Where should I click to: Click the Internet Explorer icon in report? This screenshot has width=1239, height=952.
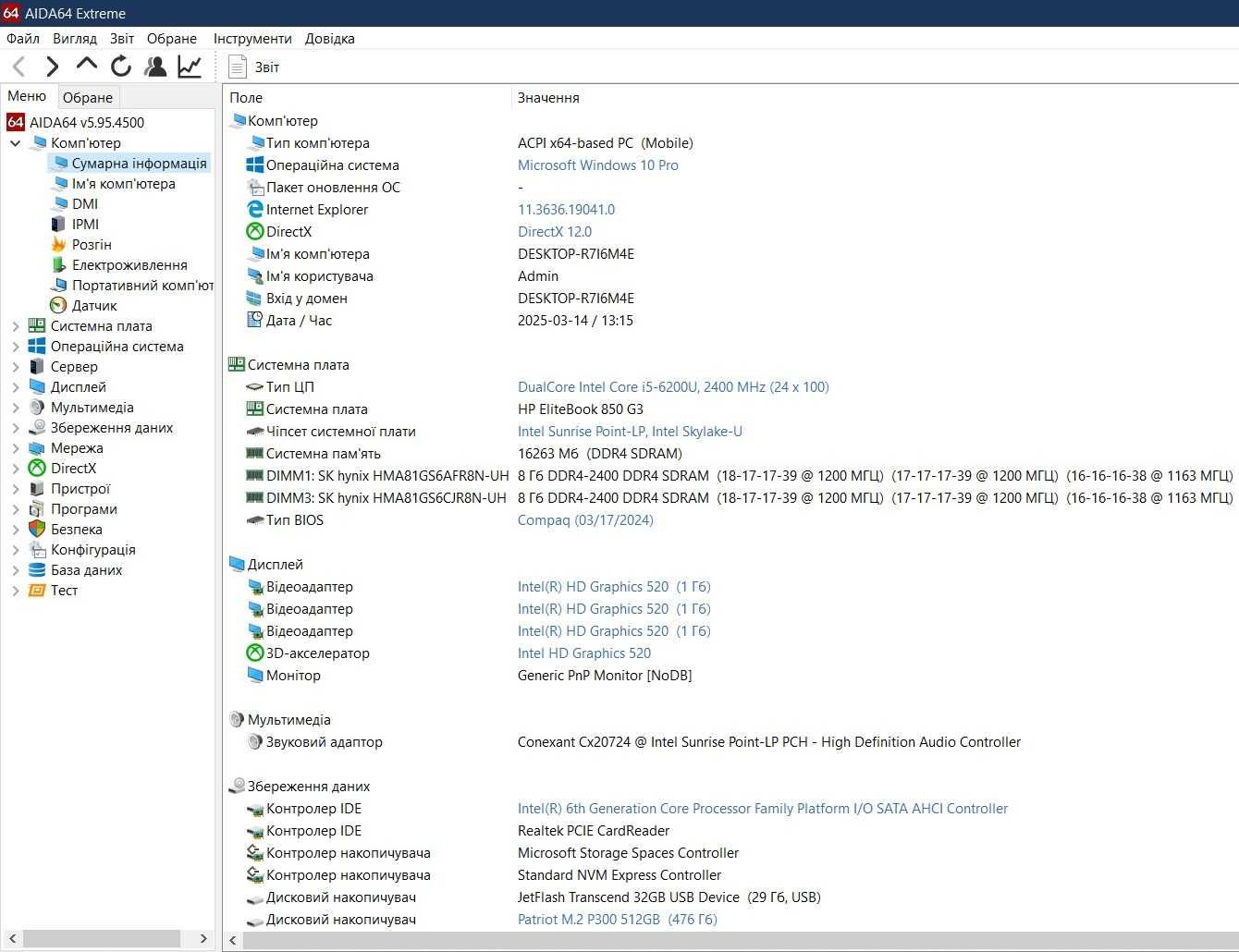click(x=255, y=210)
